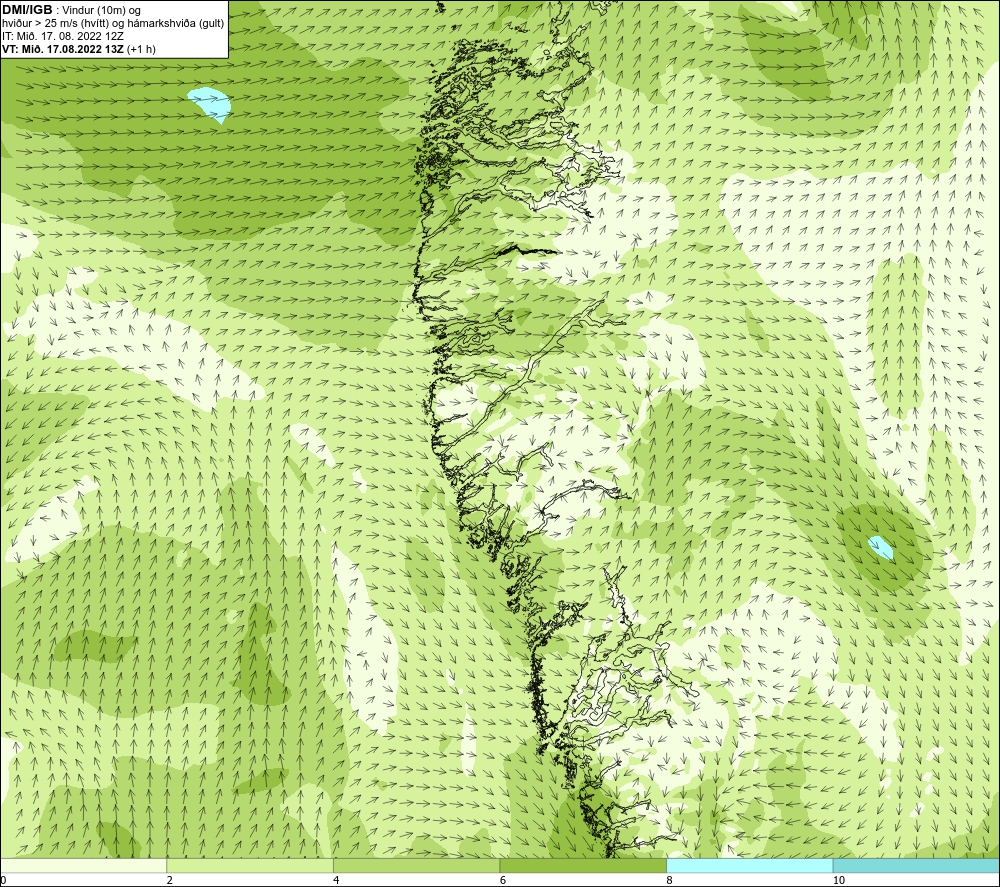The width and height of the screenshot is (1000, 887).
Task: Click the teal legend swatch above 10
Action: point(916,865)
